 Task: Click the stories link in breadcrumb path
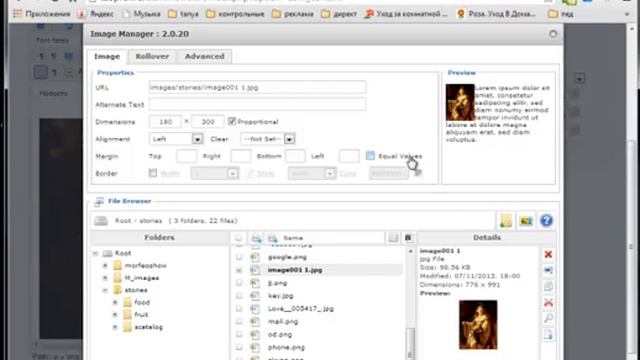pos(151,221)
